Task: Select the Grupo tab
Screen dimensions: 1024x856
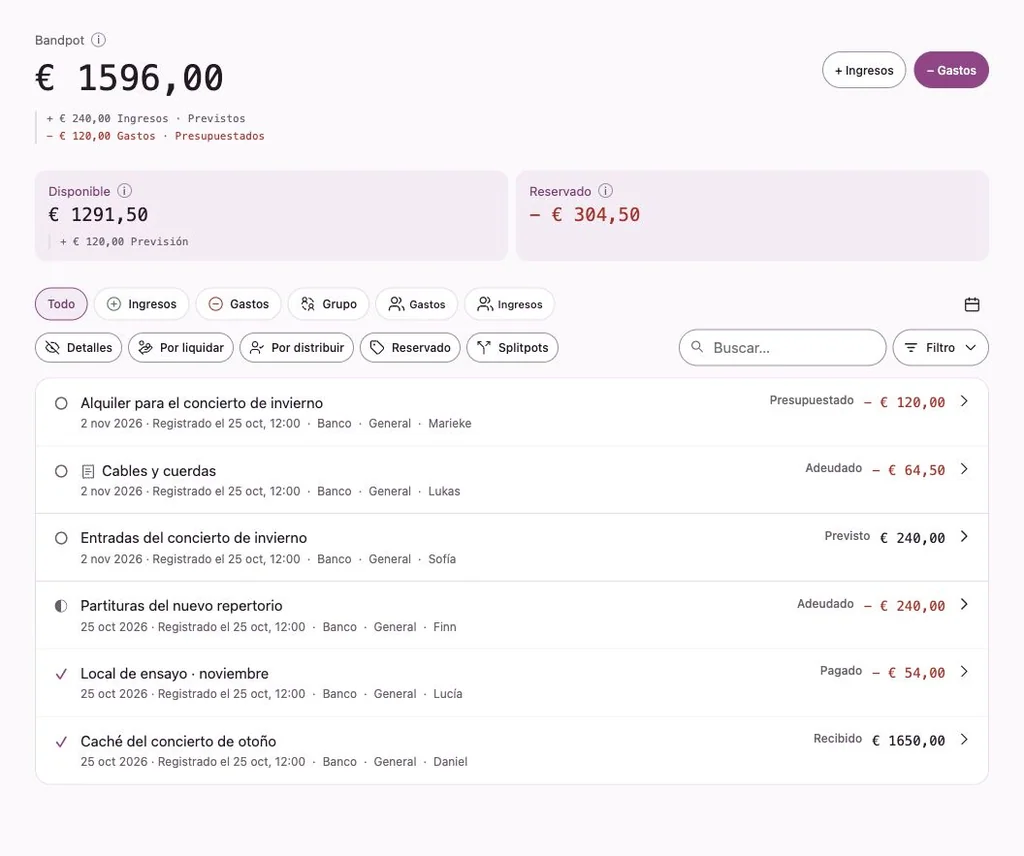Action: tap(328, 304)
